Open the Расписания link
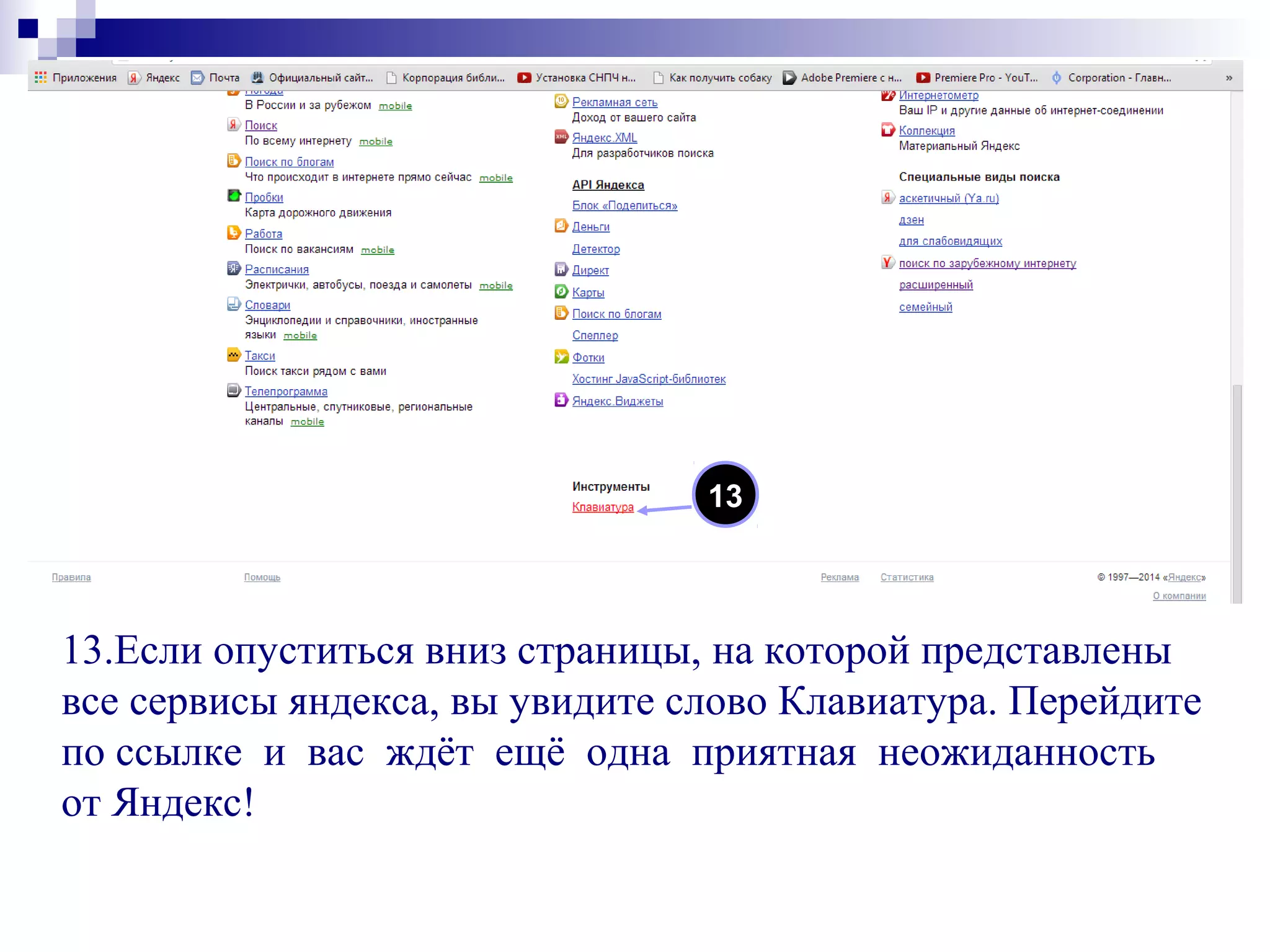This screenshot has height=952, width=1270. (277, 269)
